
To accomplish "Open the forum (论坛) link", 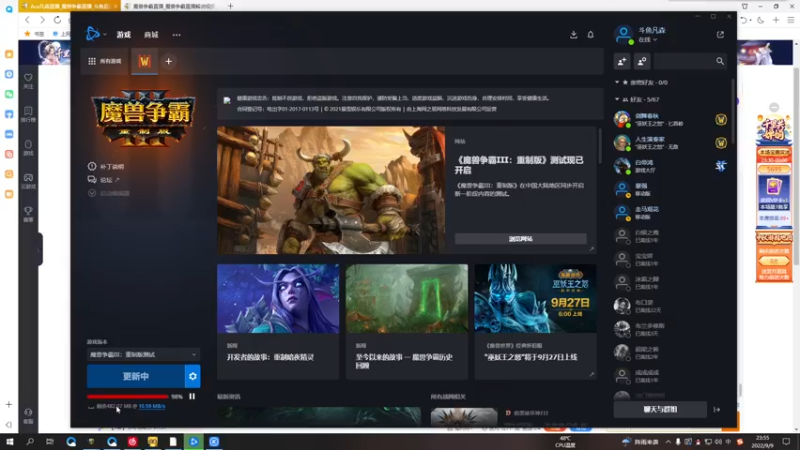I will click(104, 180).
